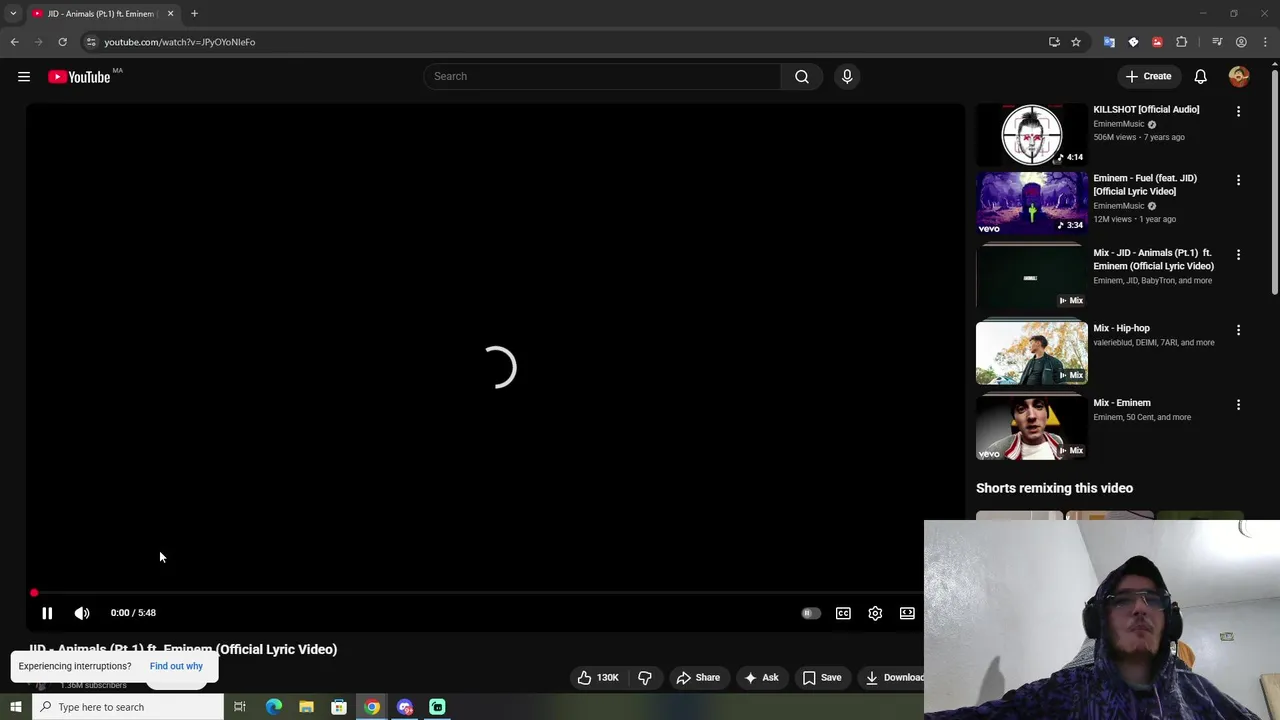Open Discord from the taskbar
This screenshot has height=720, width=1280.
[x=405, y=707]
